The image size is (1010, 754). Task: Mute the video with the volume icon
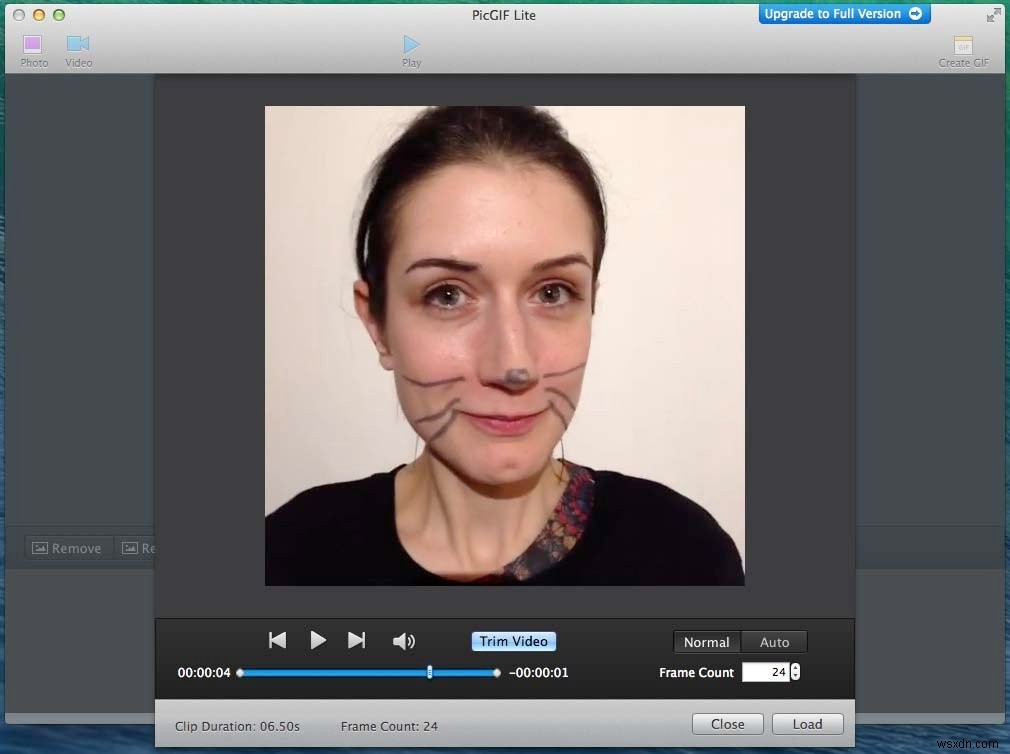404,641
